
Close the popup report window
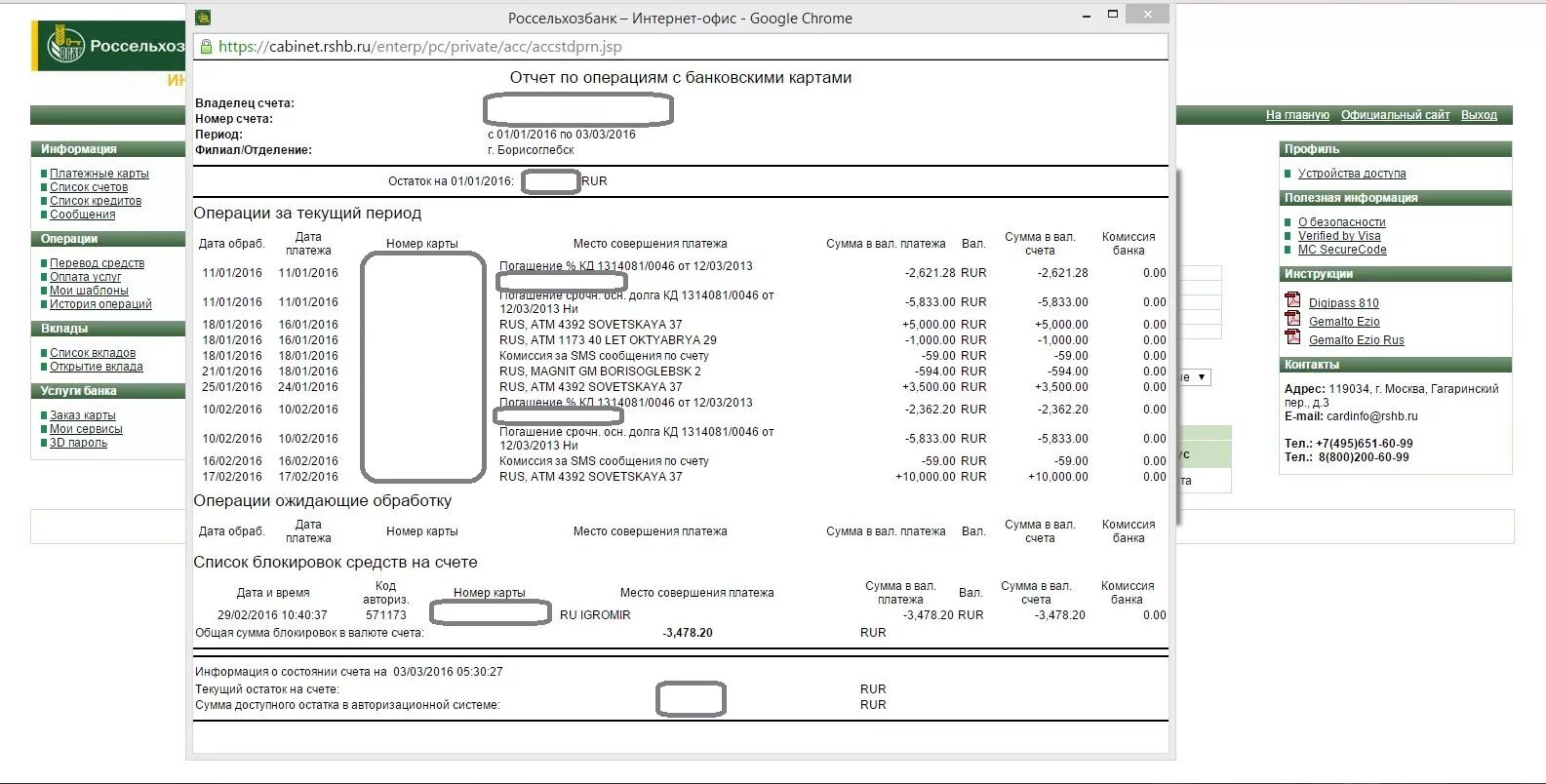[1148, 15]
